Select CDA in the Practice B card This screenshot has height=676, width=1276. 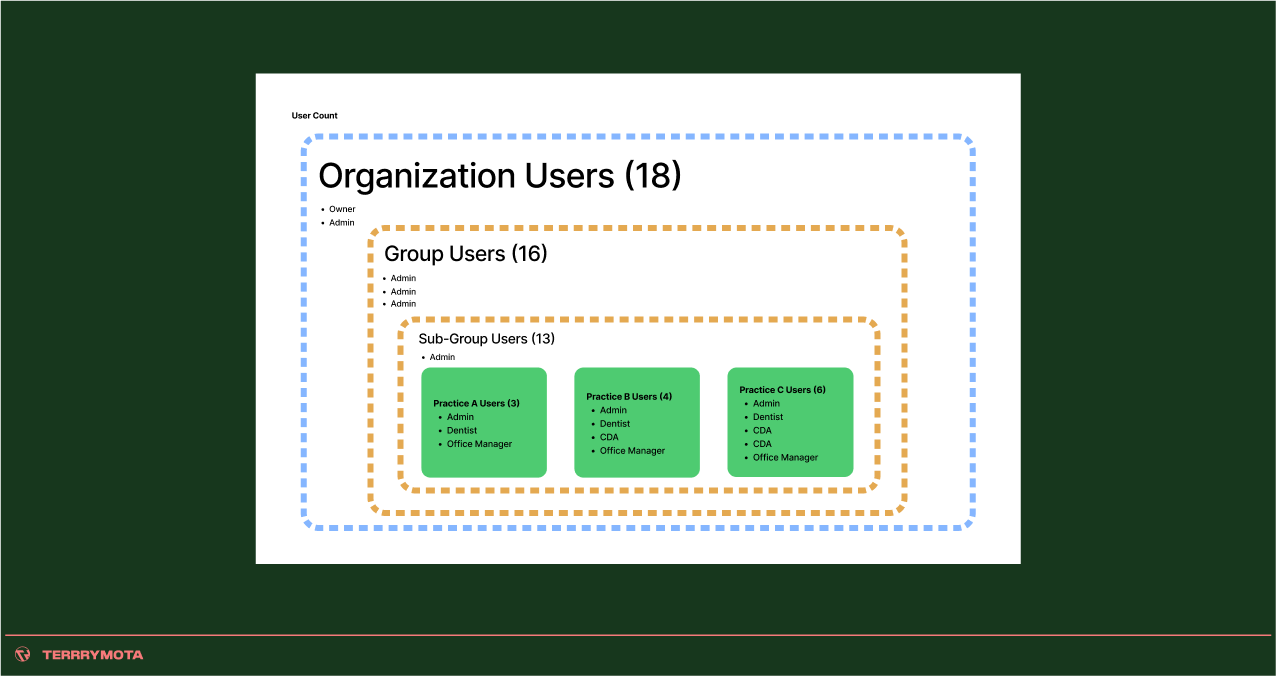(x=609, y=437)
